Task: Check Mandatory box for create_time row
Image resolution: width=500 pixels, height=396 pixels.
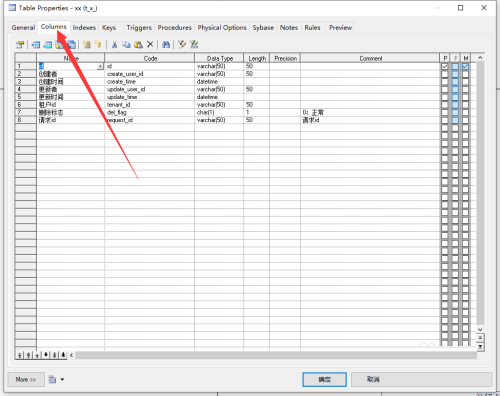Action: (465, 82)
